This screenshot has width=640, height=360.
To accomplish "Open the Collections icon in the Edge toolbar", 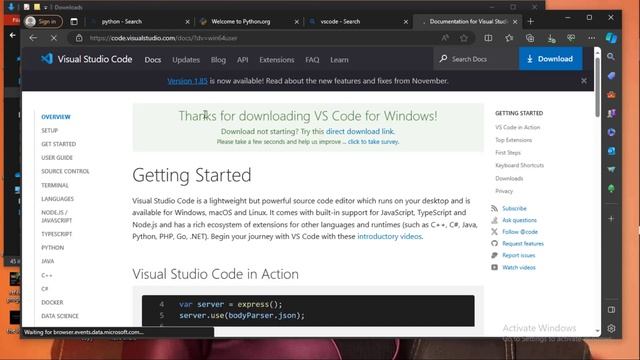I will click(x=530, y=38).
